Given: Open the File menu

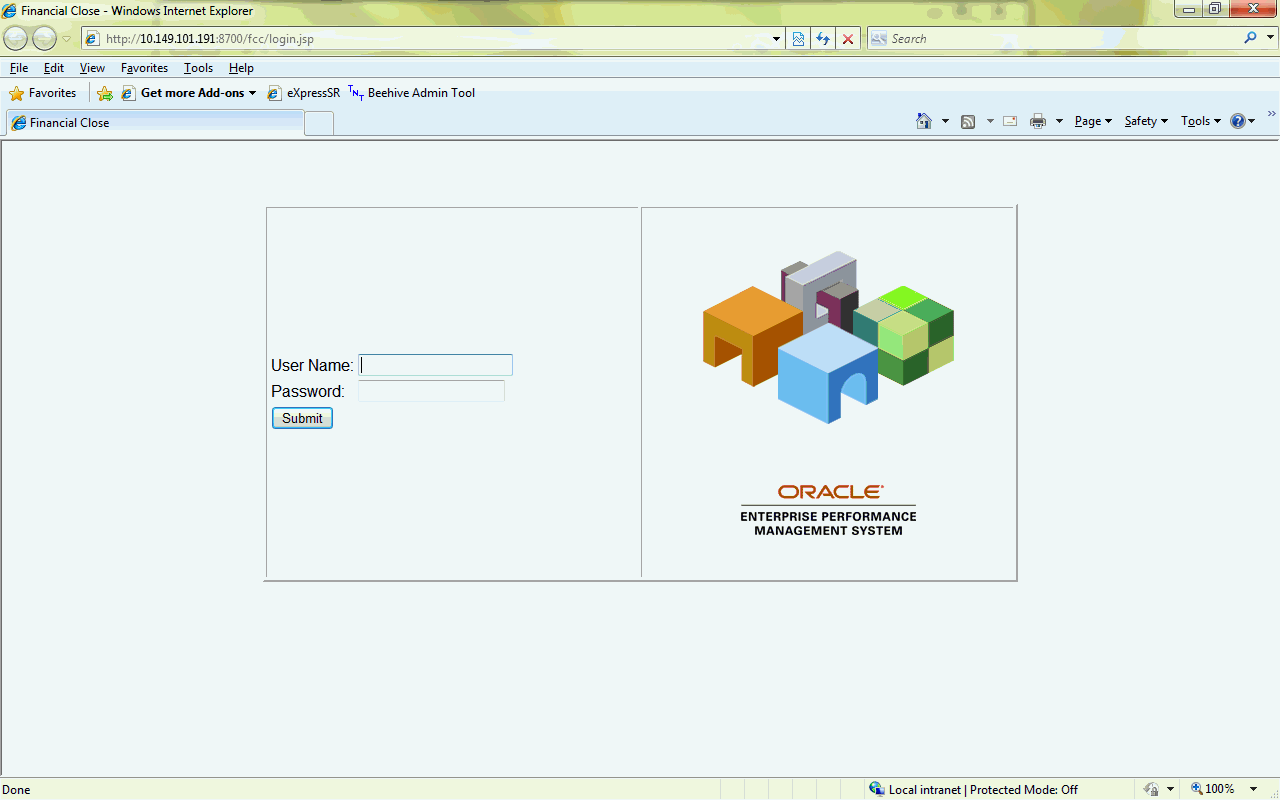Looking at the screenshot, I should [19, 68].
